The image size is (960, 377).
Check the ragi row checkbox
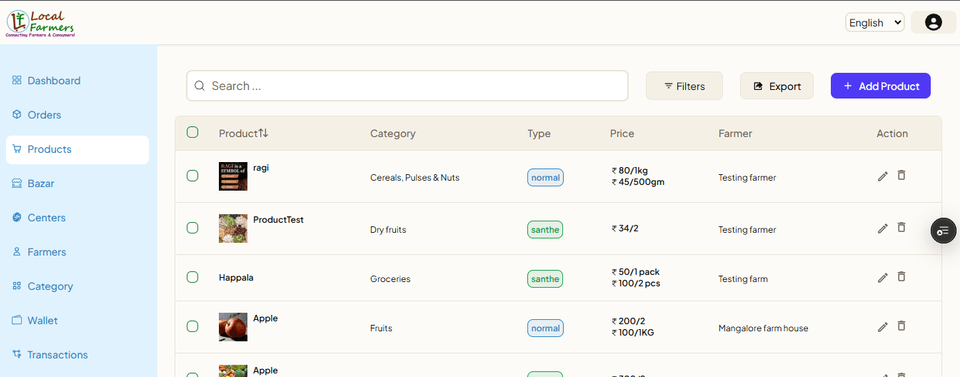192,176
